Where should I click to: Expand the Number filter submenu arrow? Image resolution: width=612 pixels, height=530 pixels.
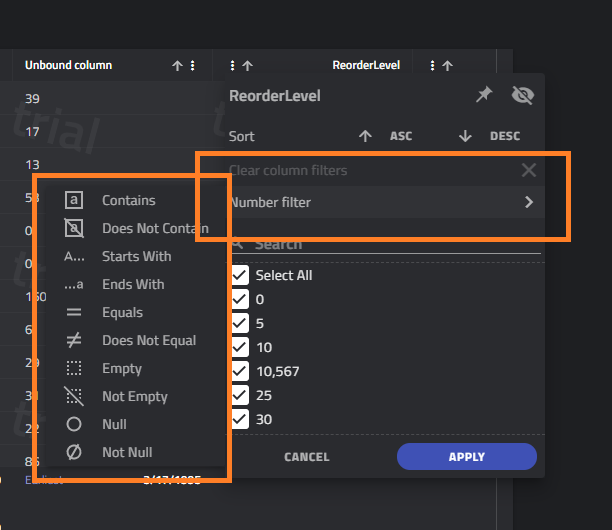[x=528, y=202]
